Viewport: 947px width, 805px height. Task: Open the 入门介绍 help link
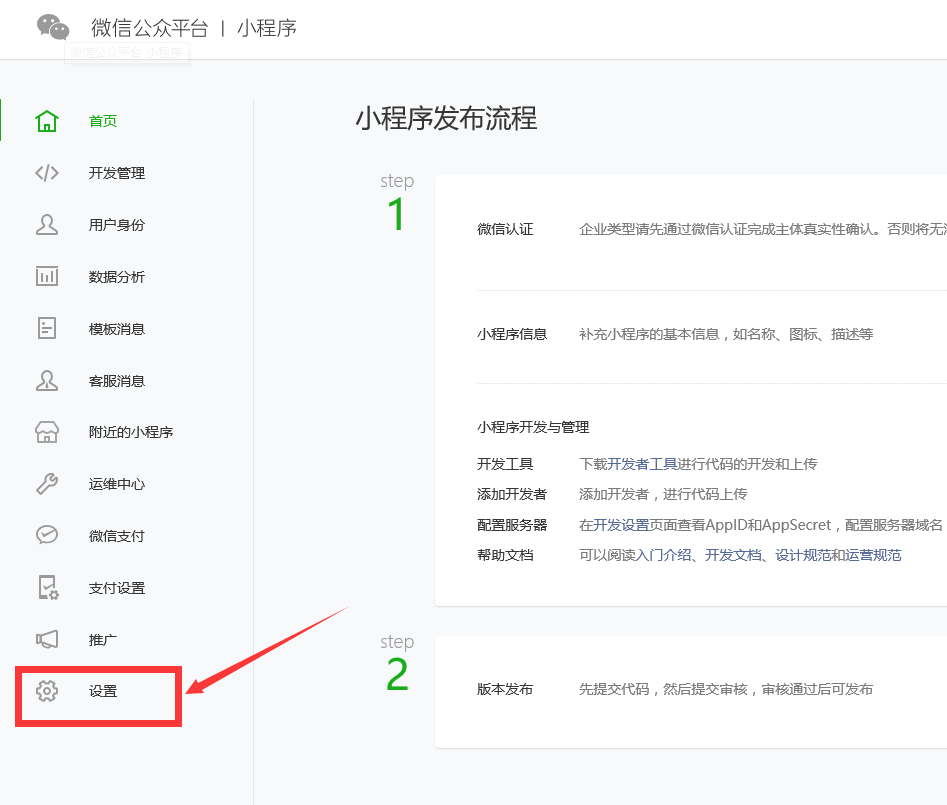[x=663, y=555]
